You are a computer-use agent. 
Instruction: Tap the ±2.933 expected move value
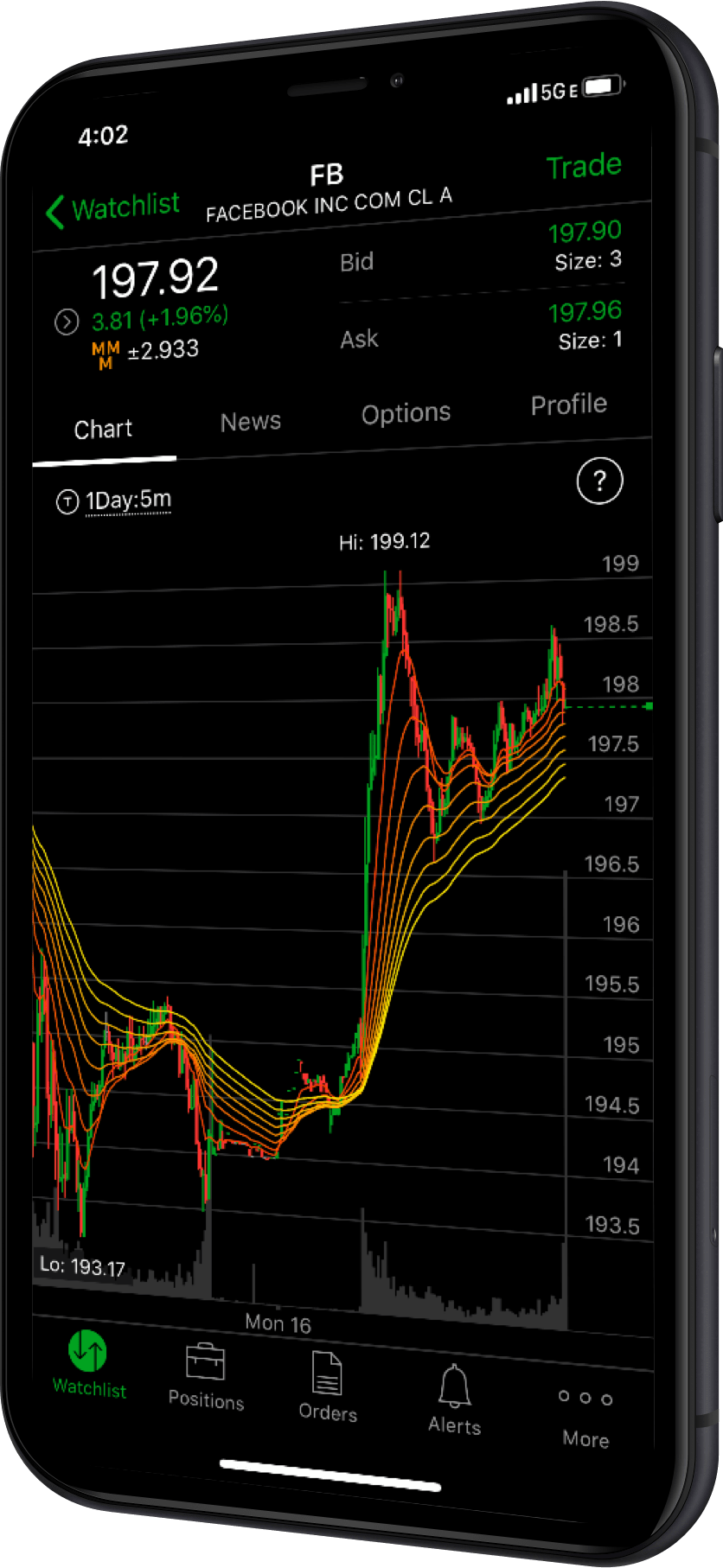click(x=163, y=351)
